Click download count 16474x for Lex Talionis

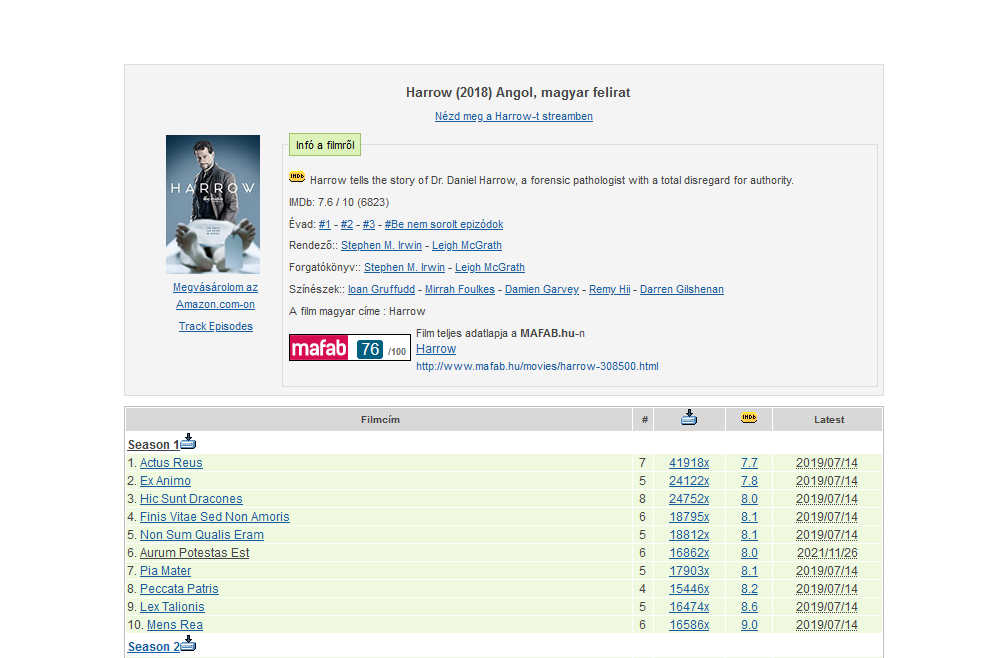pyautogui.click(x=689, y=607)
